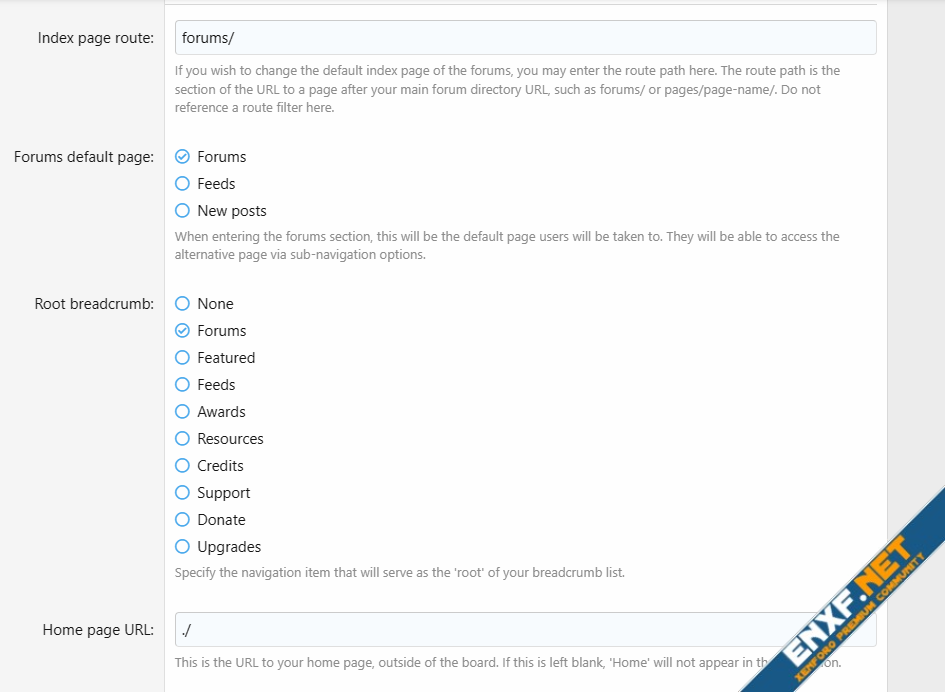Screen dimensions: 945x692
Task: Select Donate as root breadcrumb
Action: (182, 520)
